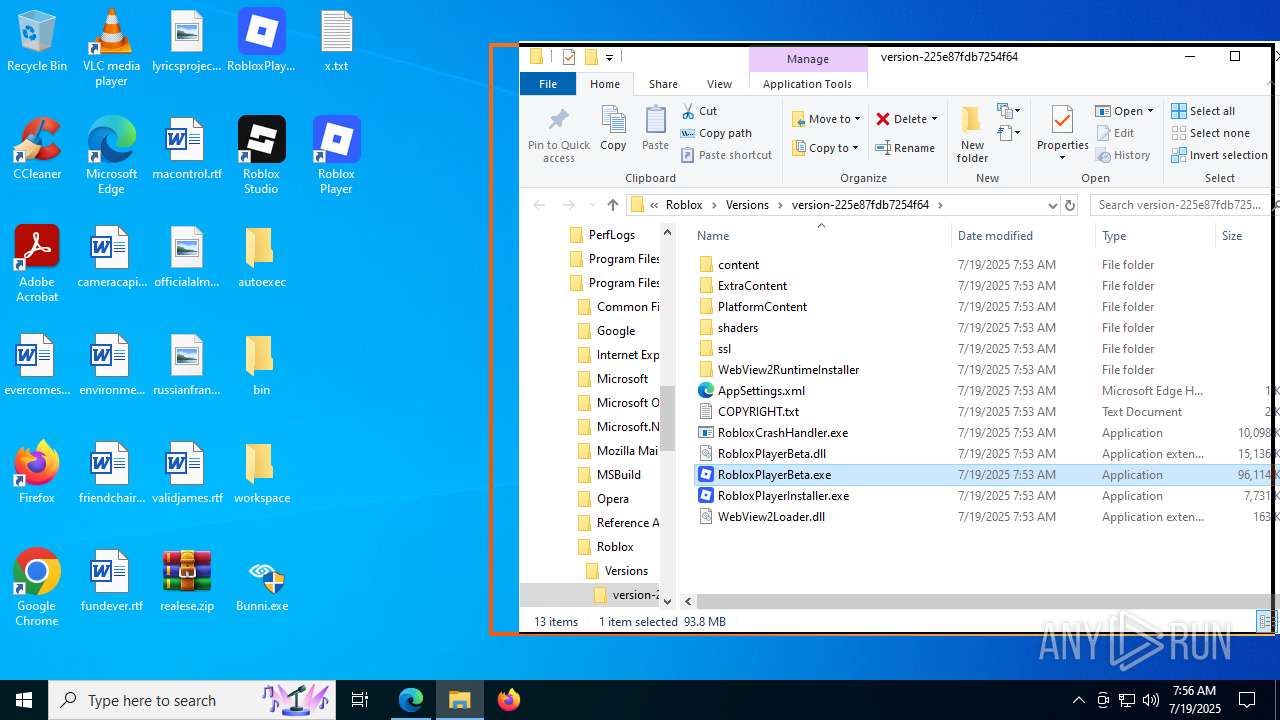Click the navigation pane vertical scrollbar
Viewport: 1280px width, 720px height.
coord(667,416)
